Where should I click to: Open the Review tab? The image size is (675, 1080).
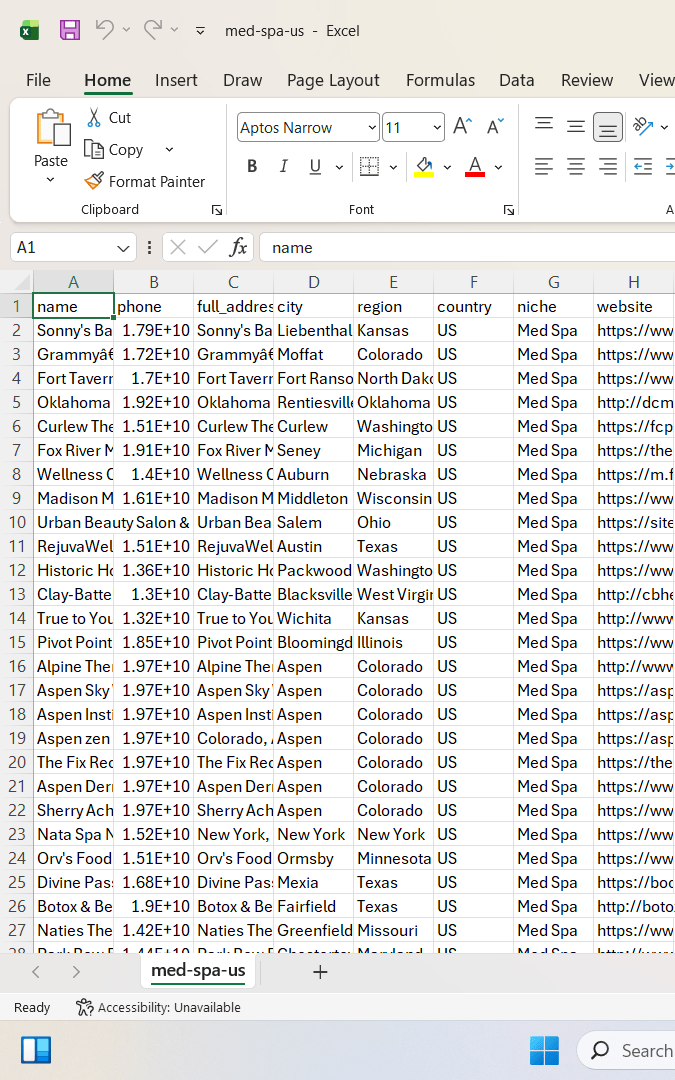click(x=587, y=81)
